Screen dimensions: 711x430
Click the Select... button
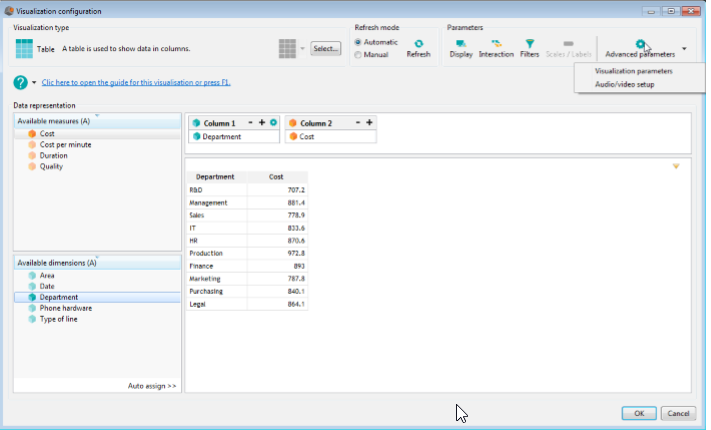(x=326, y=49)
